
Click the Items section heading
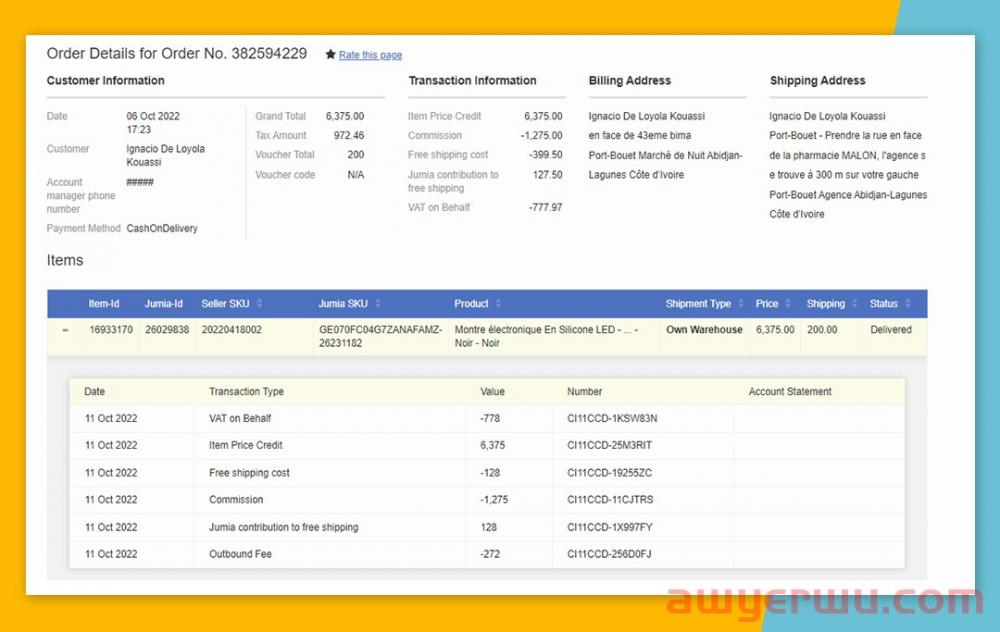coord(65,260)
